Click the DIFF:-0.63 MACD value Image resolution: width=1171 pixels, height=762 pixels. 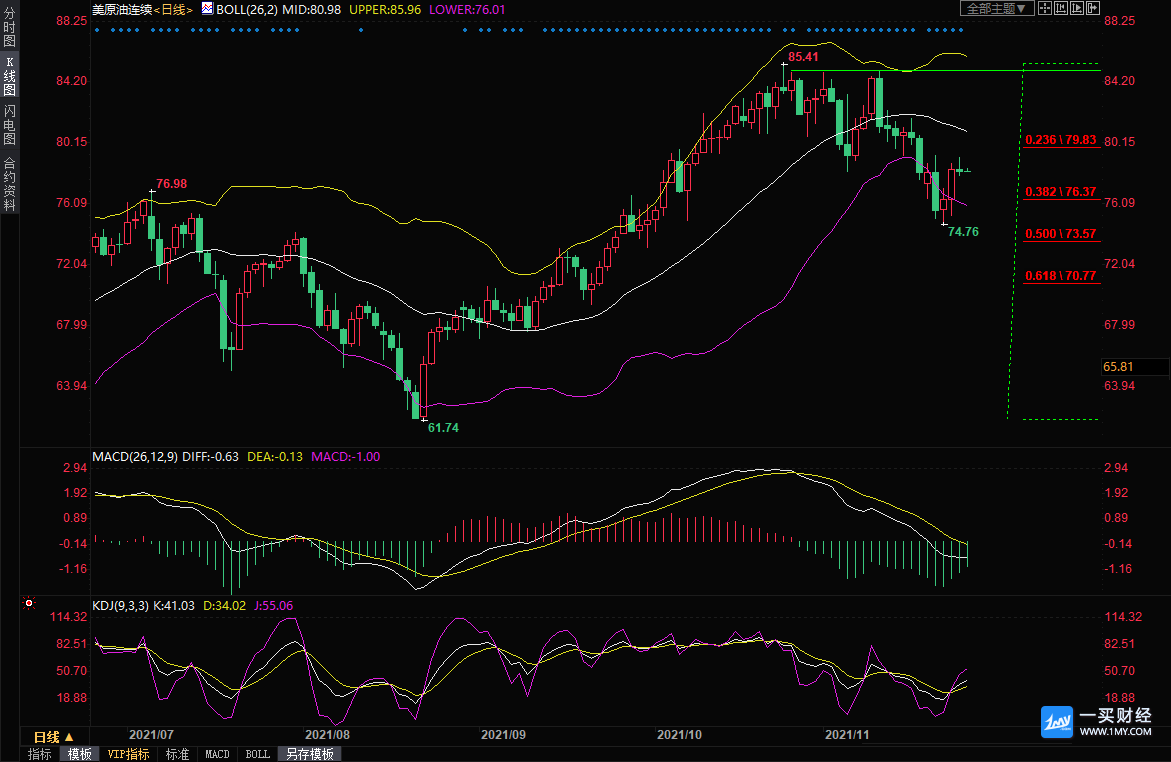coord(211,456)
